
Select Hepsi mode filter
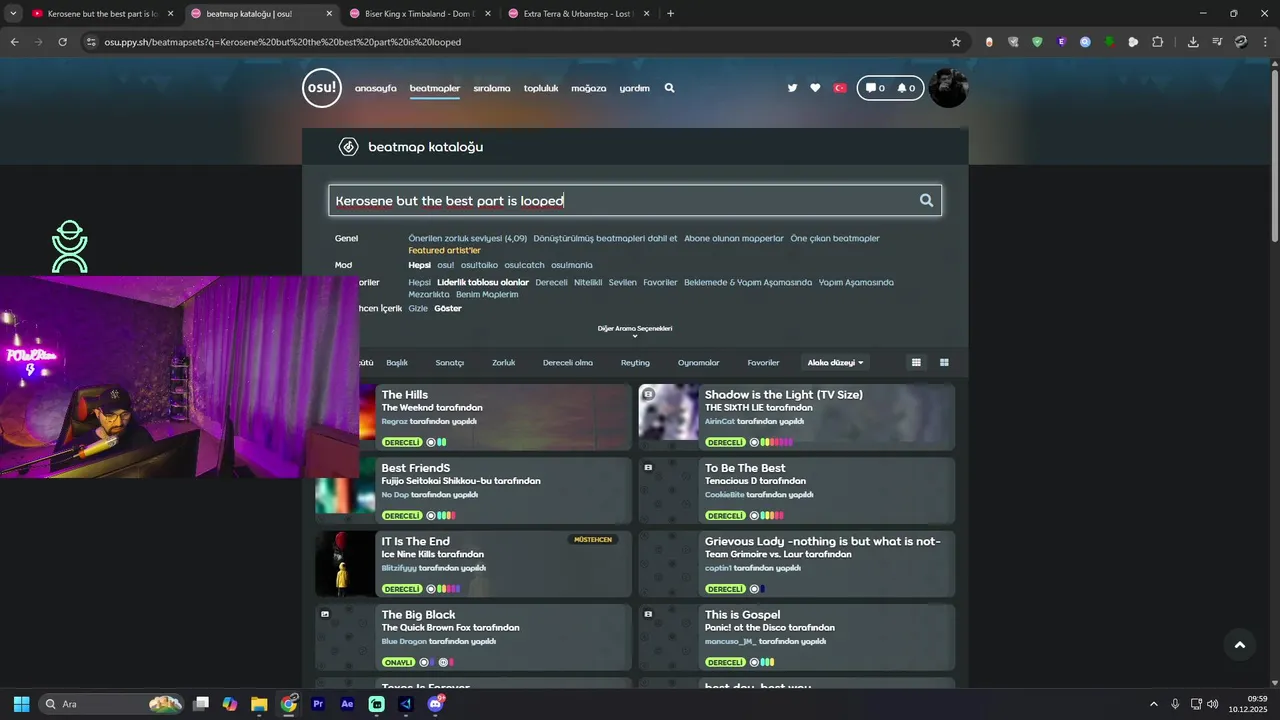(x=419, y=265)
